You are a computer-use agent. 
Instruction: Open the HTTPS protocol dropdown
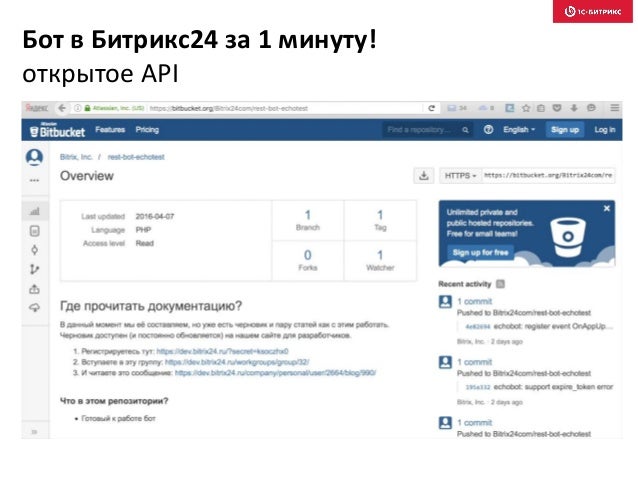pyautogui.click(x=460, y=176)
